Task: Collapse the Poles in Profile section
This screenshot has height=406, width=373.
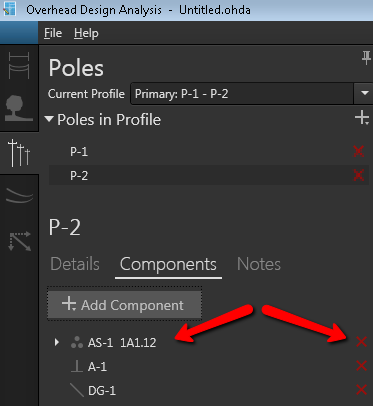Action: [49, 119]
